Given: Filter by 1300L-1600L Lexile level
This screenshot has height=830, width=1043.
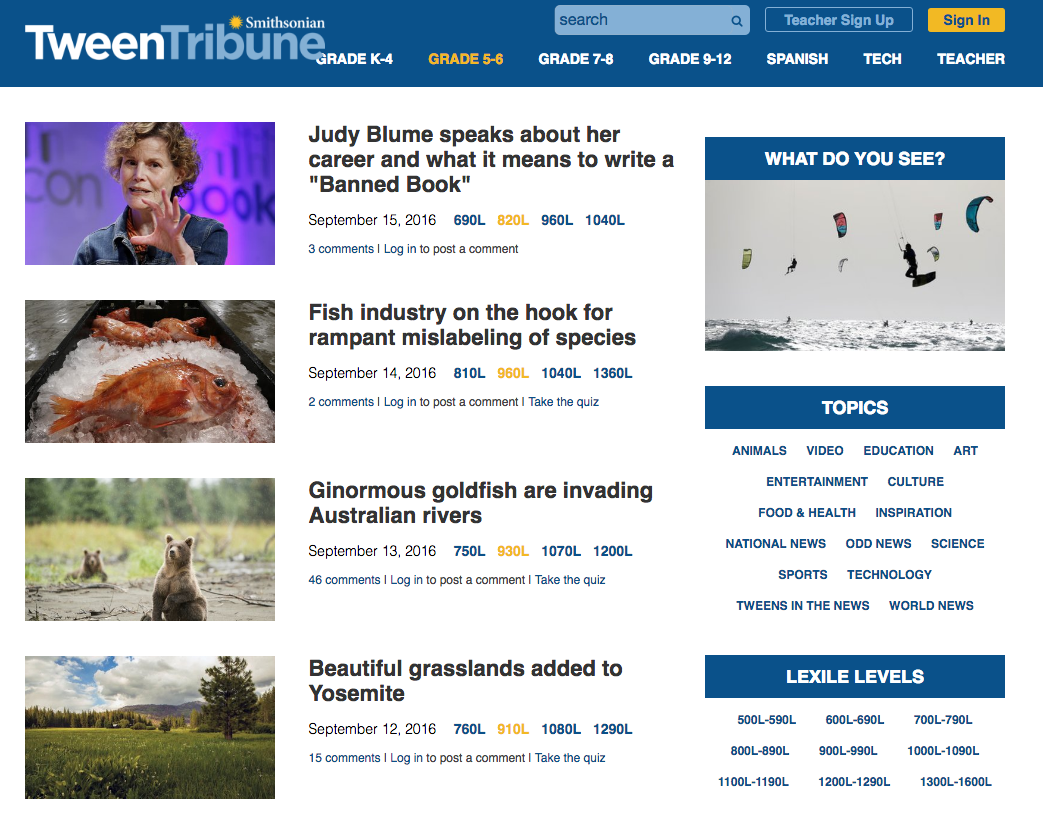Looking at the screenshot, I should pos(955,782).
